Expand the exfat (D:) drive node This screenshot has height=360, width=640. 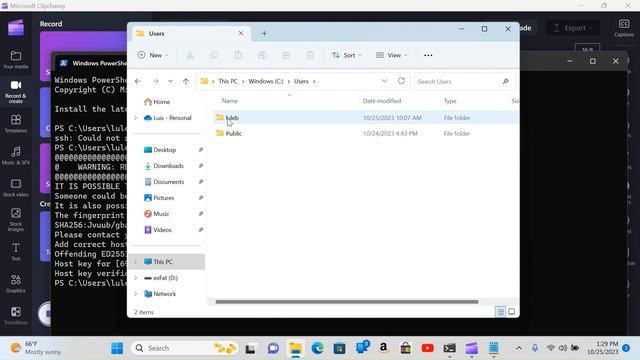tap(136, 278)
